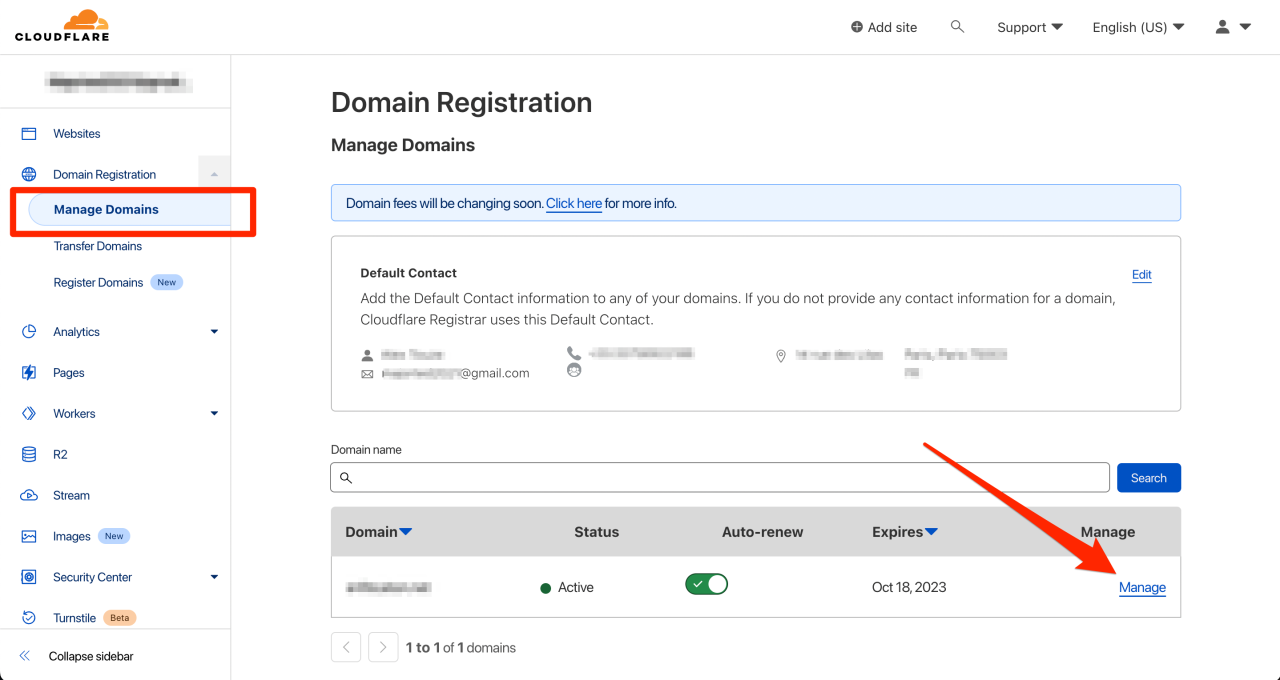Open the Support dropdown menu
Screen dimensions: 1280x680
[x=1029, y=27]
